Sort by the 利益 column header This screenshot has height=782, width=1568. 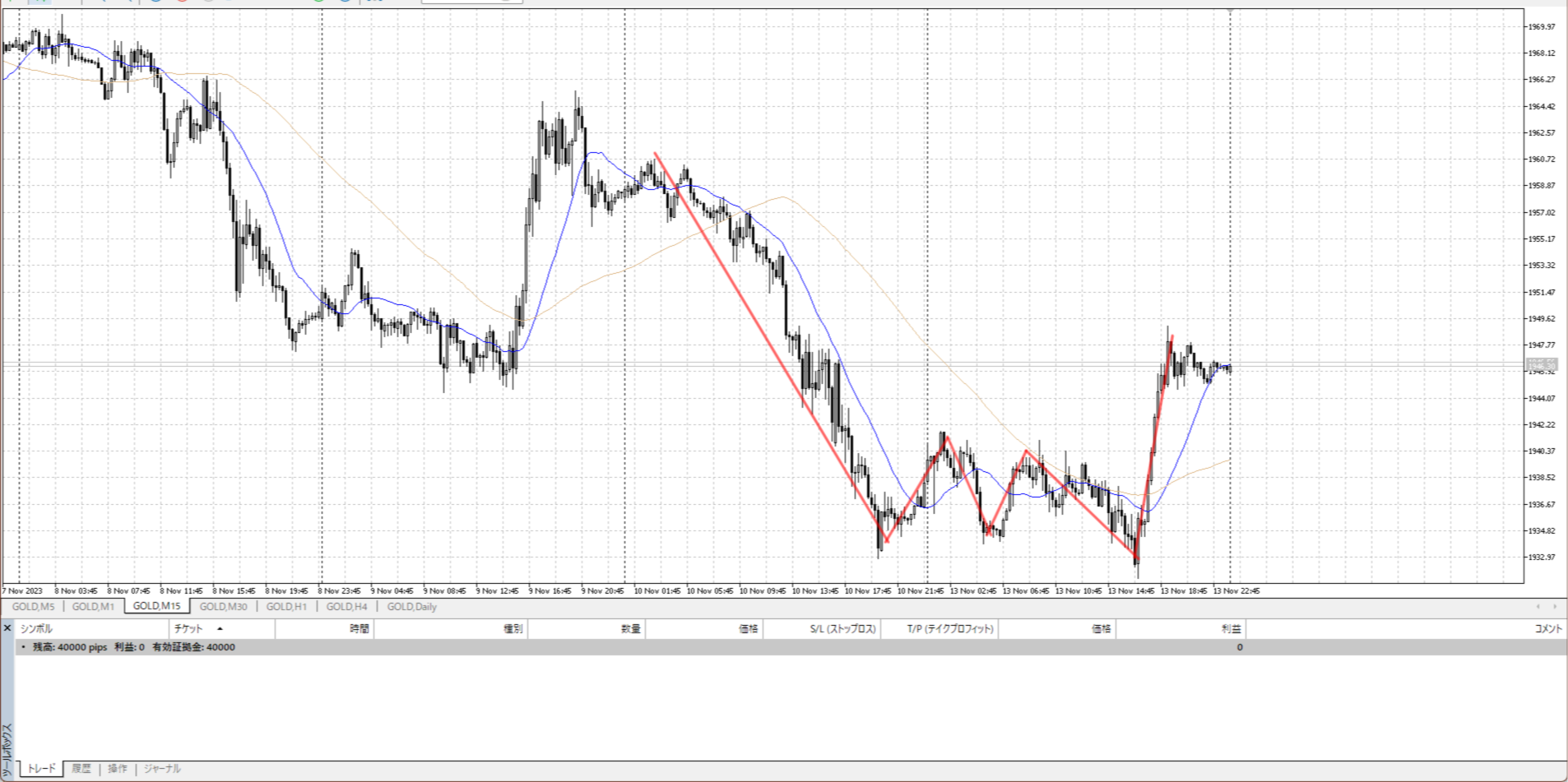pyautogui.click(x=1231, y=629)
